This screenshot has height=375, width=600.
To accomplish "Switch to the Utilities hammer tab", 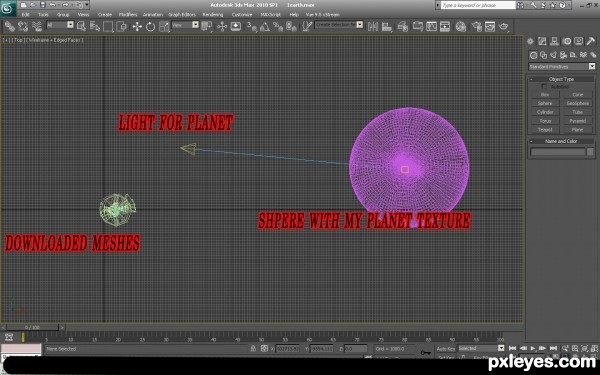I will [591, 41].
